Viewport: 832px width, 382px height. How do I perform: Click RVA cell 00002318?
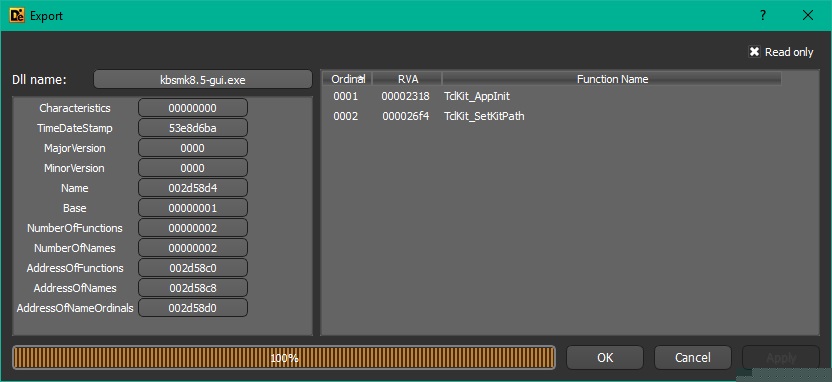405,97
